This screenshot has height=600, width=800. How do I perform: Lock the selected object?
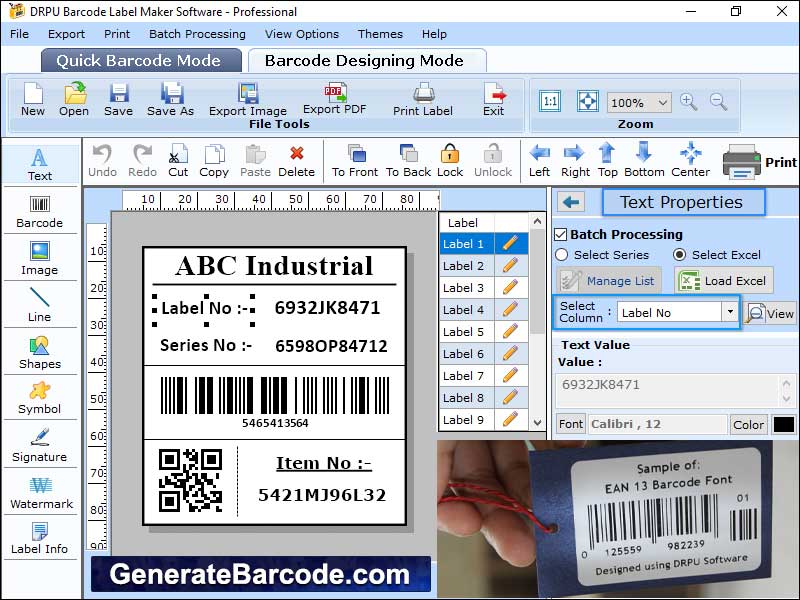point(450,161)
